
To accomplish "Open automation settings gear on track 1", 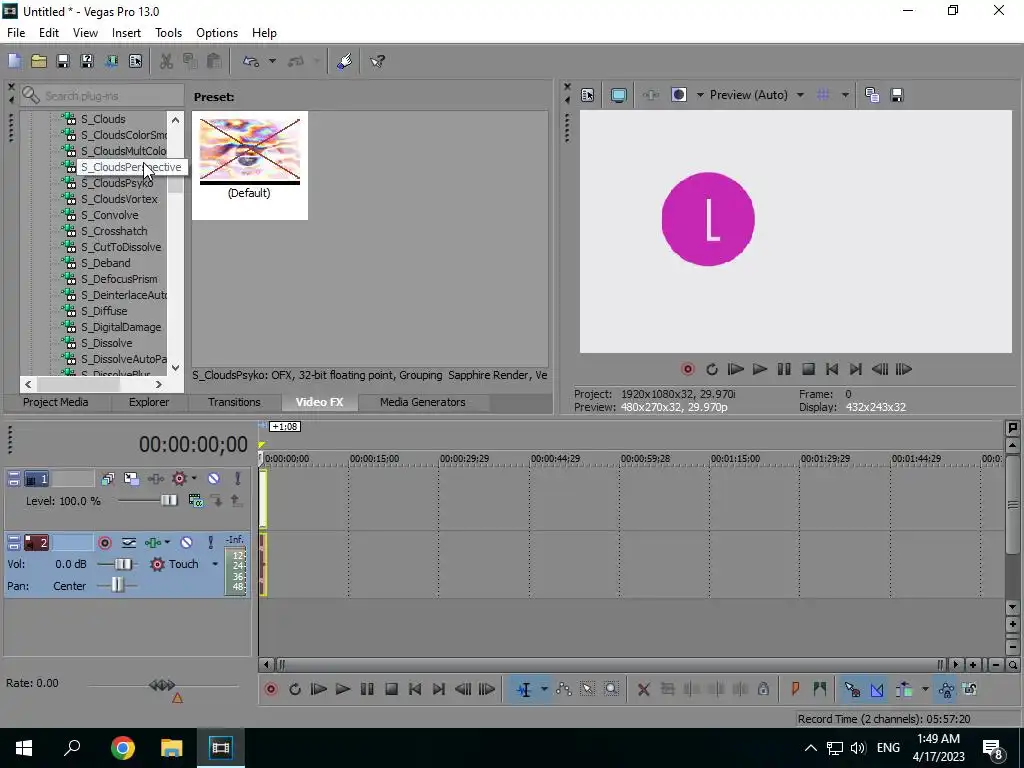I will 180,479.
